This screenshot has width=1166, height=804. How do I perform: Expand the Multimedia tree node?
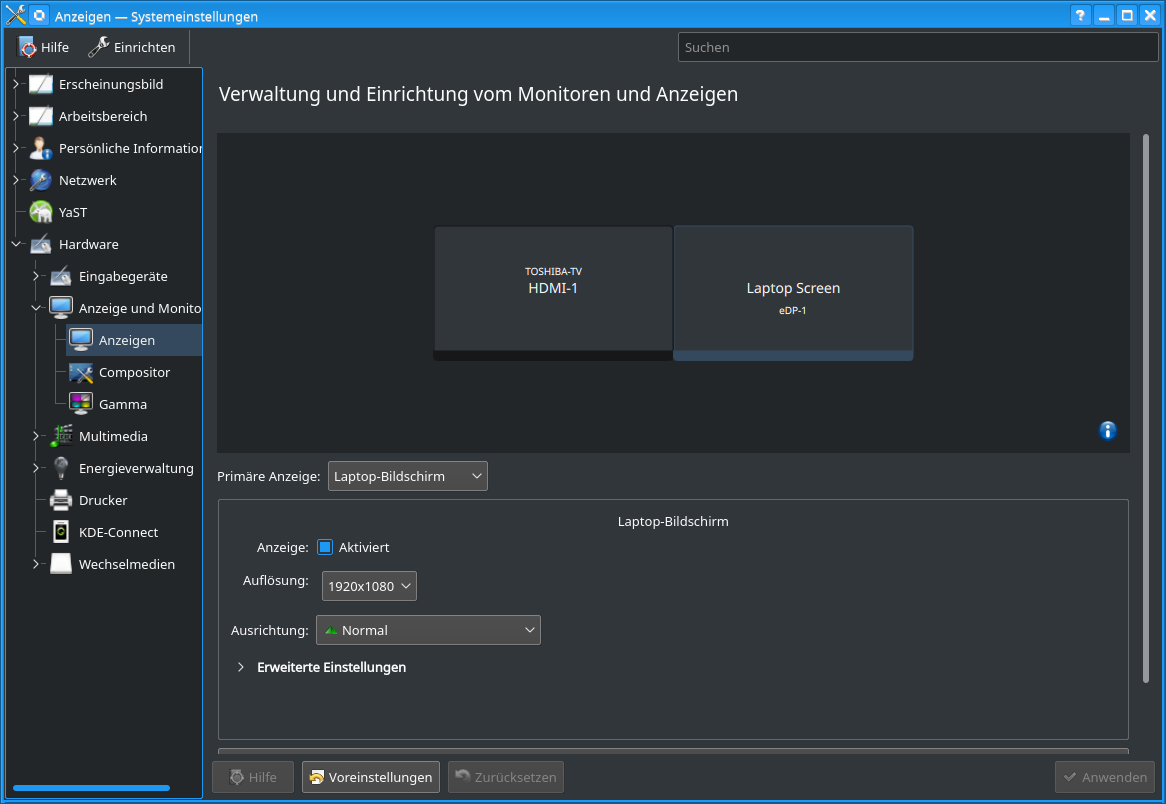(x=36, y=436)
